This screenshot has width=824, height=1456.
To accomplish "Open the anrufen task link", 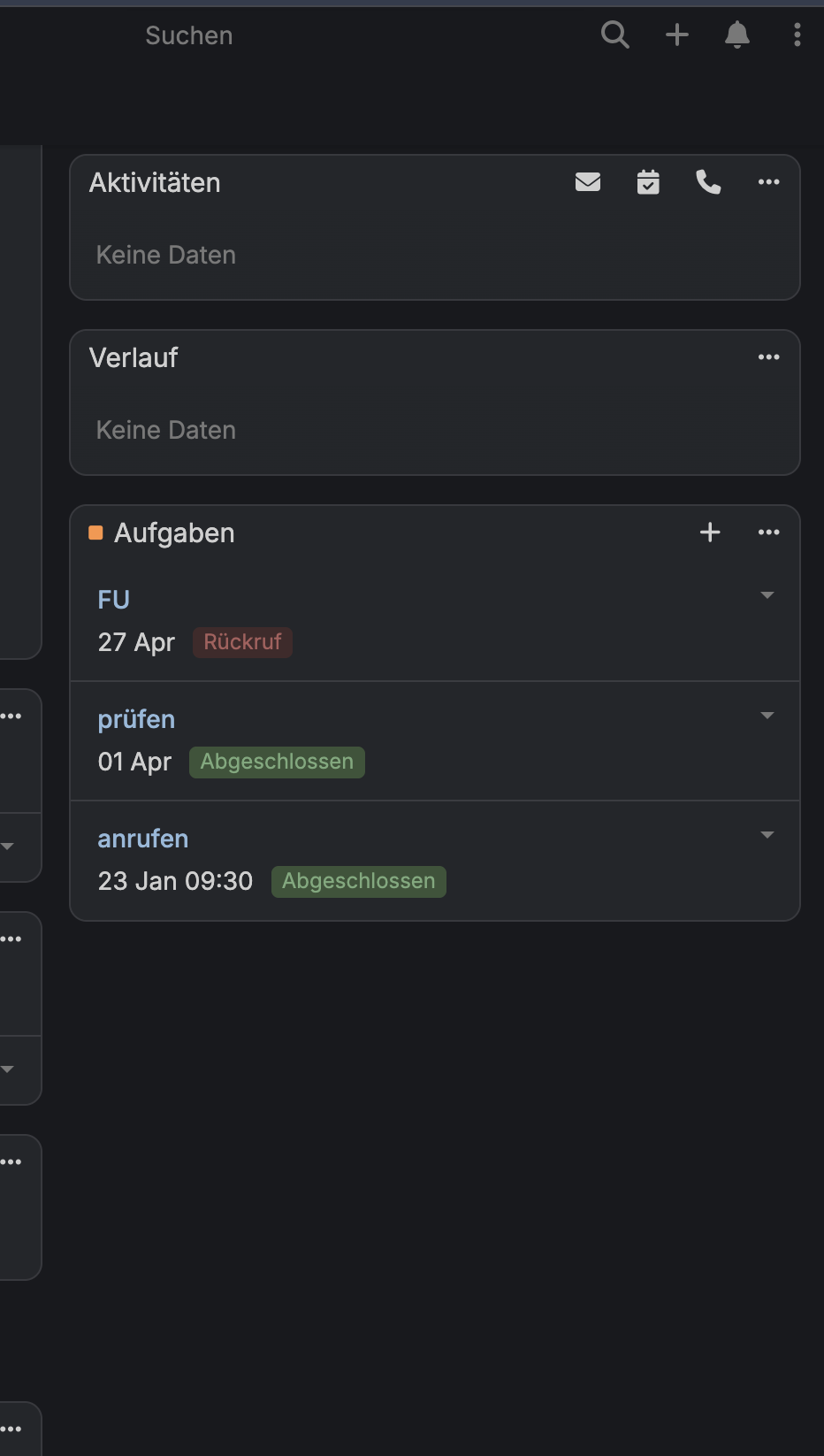I will (x=143, y=839).
